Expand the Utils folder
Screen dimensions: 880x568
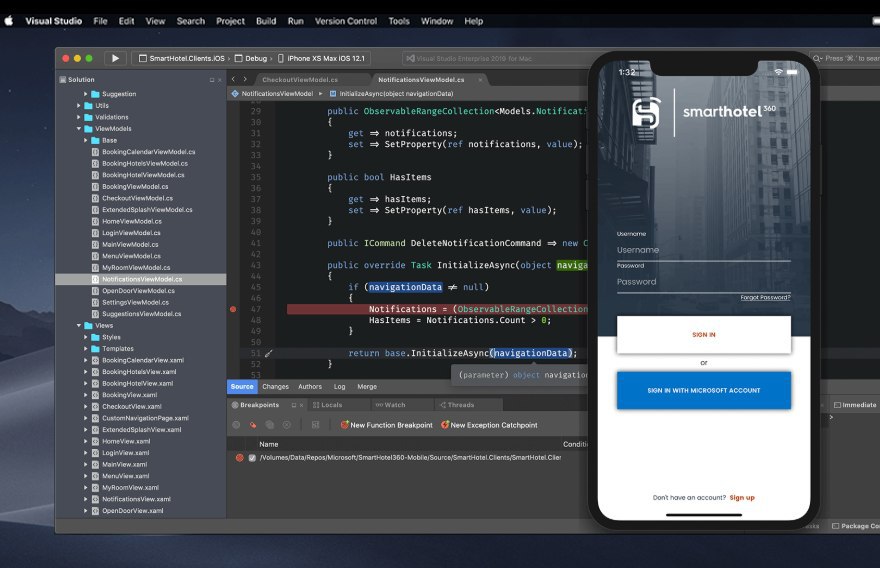[x=79, y=106]
